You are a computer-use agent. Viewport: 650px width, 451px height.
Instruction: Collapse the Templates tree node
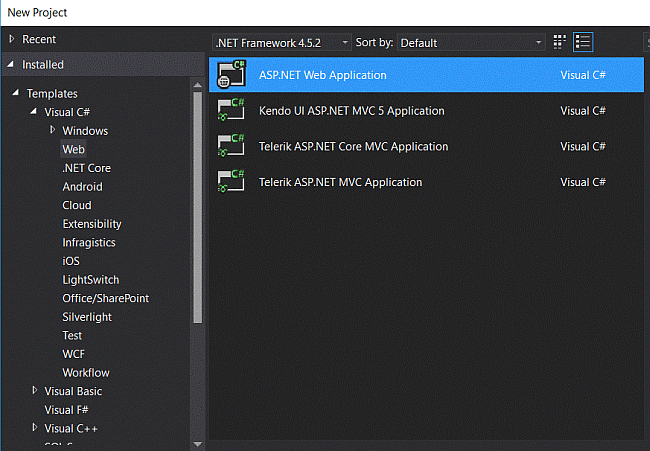click(x=16, y=93)
